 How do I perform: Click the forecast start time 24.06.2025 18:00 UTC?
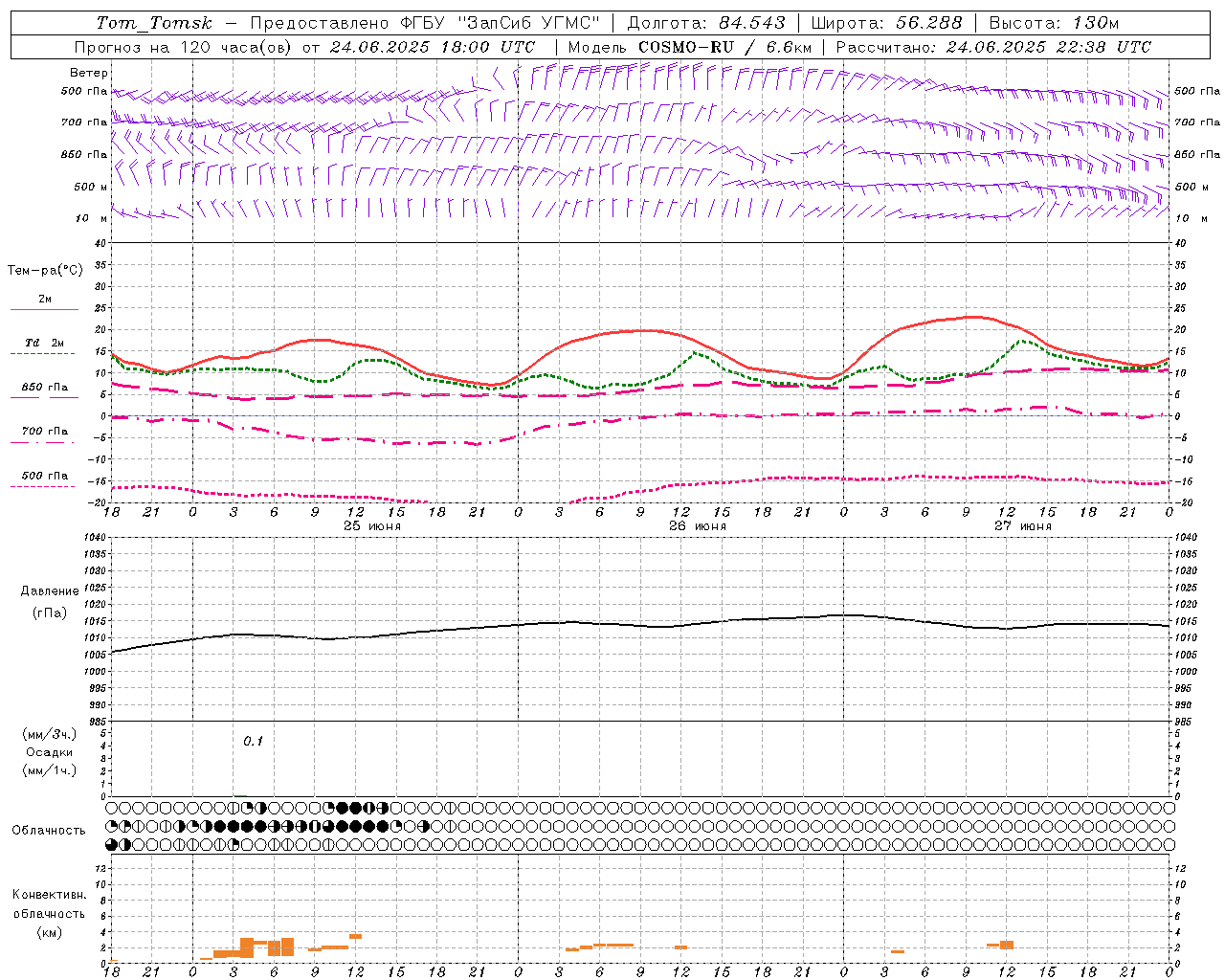click(433, 47)
